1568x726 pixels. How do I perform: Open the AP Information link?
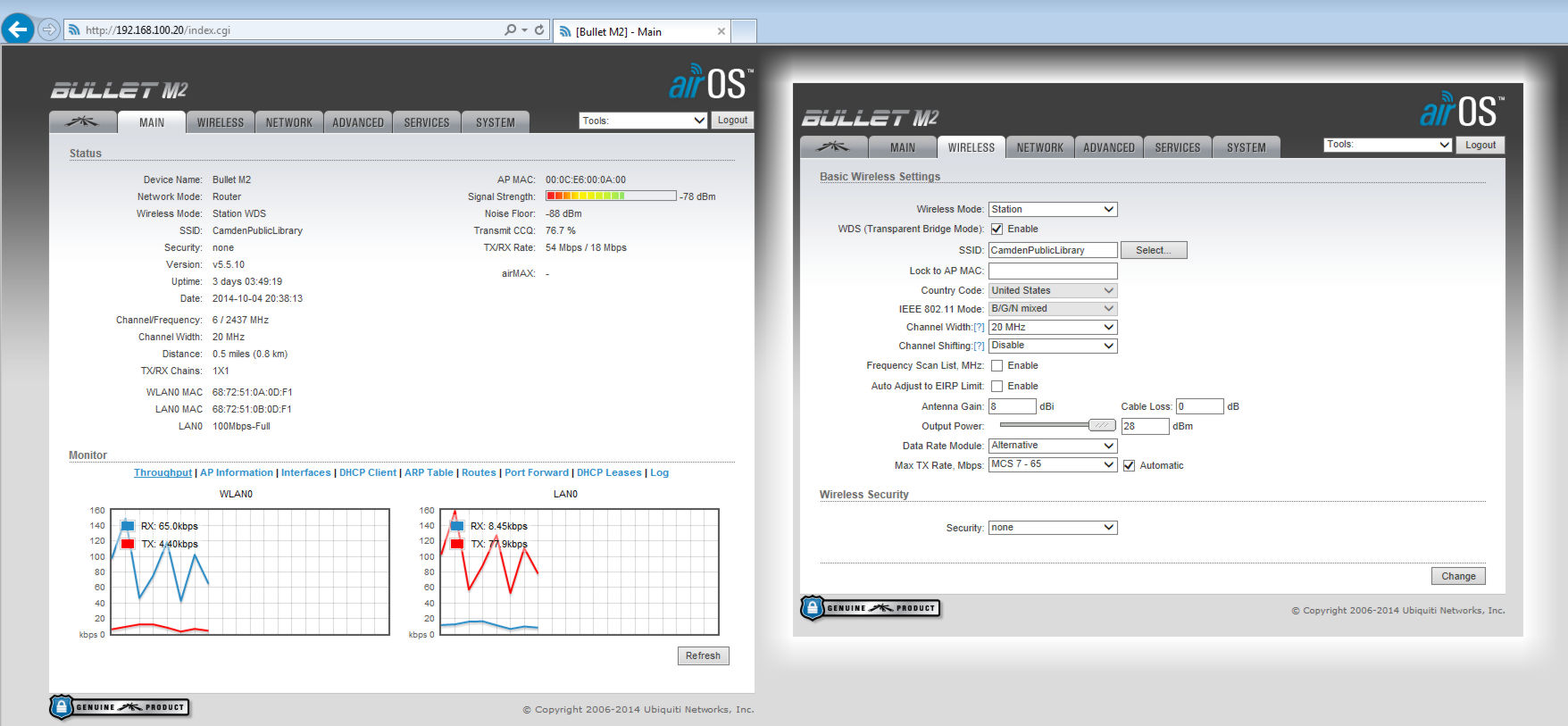point(237,472)
